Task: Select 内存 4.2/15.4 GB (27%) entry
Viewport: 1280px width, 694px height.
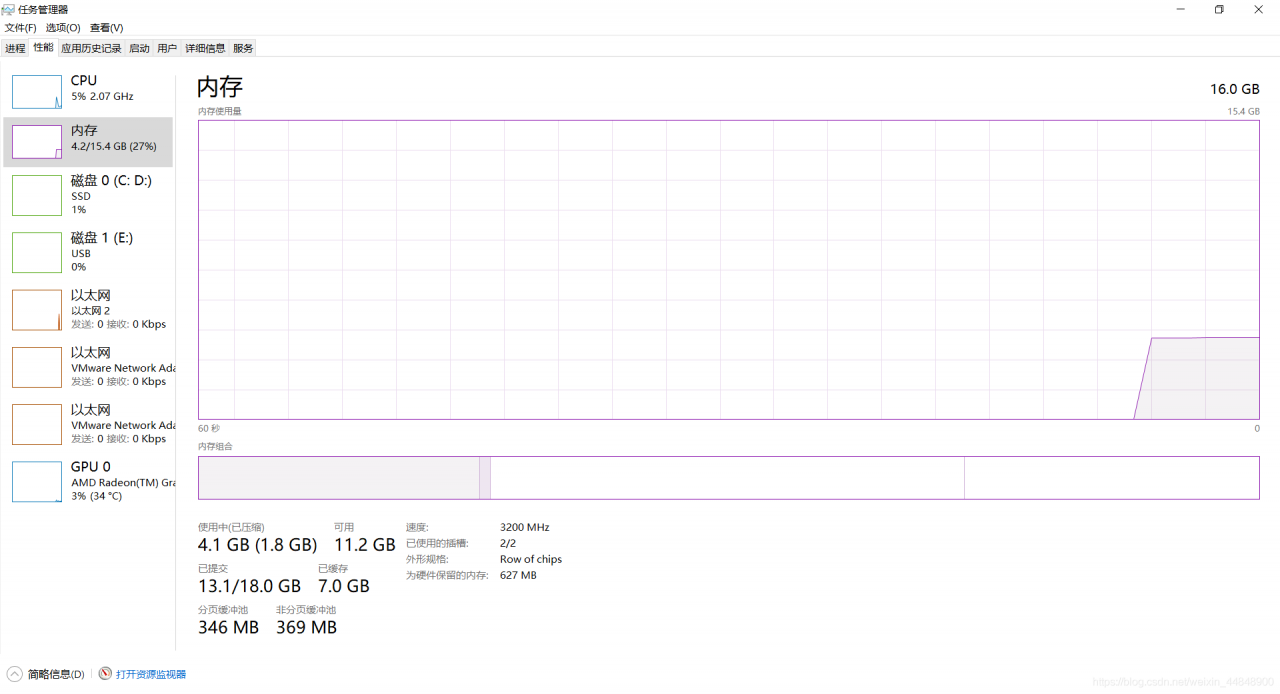Action: [88, 141]
